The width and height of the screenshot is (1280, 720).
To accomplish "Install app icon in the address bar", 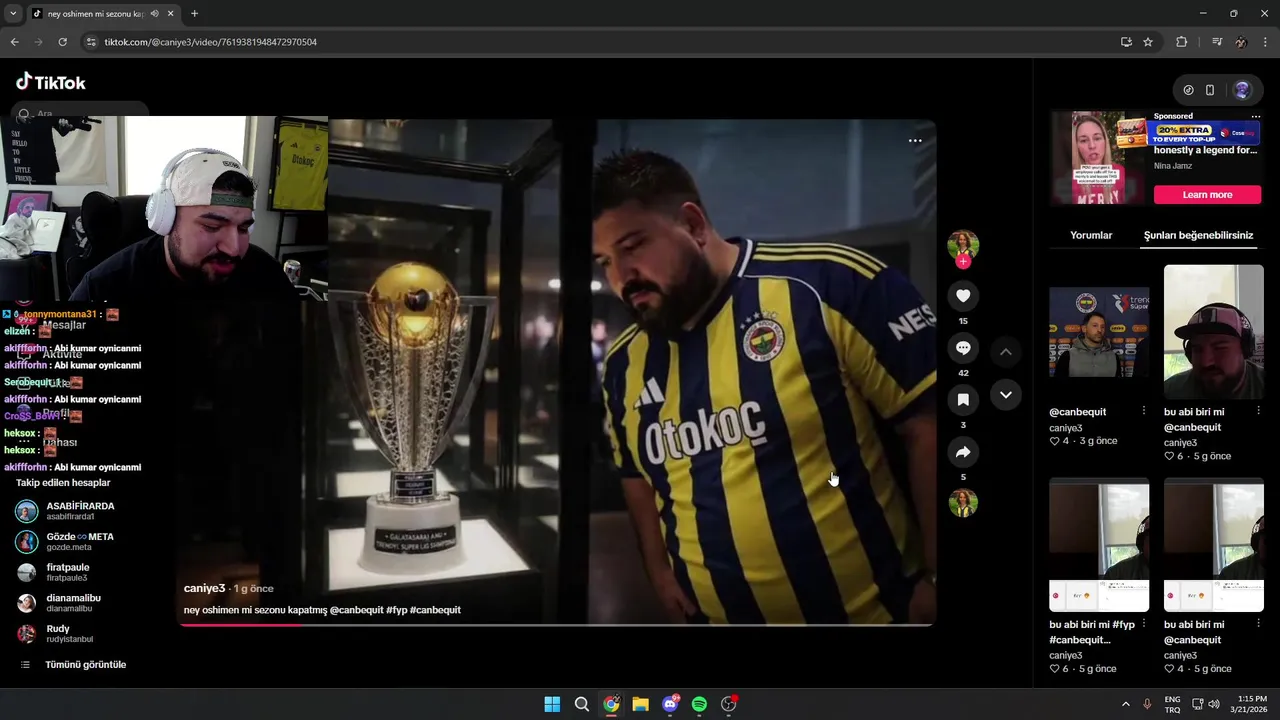I will point(1126,42).
